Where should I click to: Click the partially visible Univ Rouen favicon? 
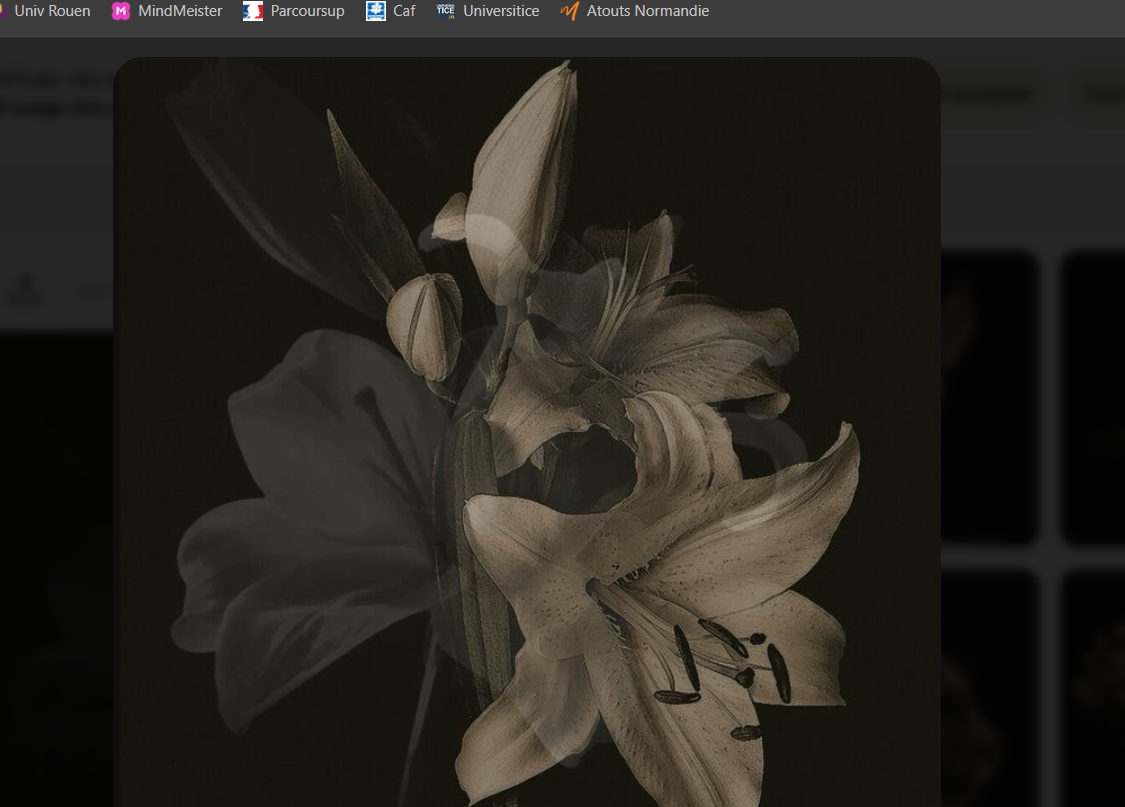coord(3,11)
